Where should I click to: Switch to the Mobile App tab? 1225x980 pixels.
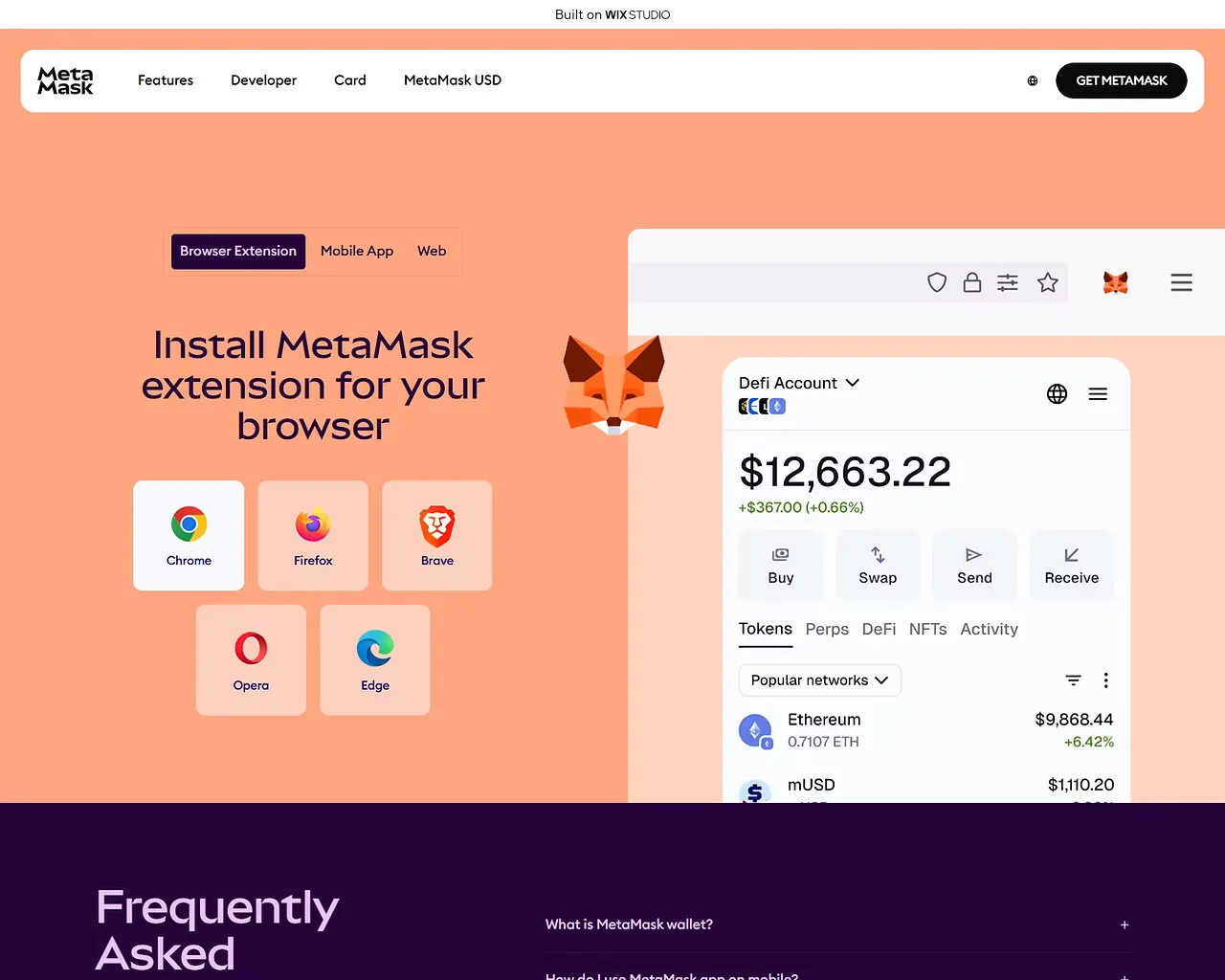pos(357,252)
